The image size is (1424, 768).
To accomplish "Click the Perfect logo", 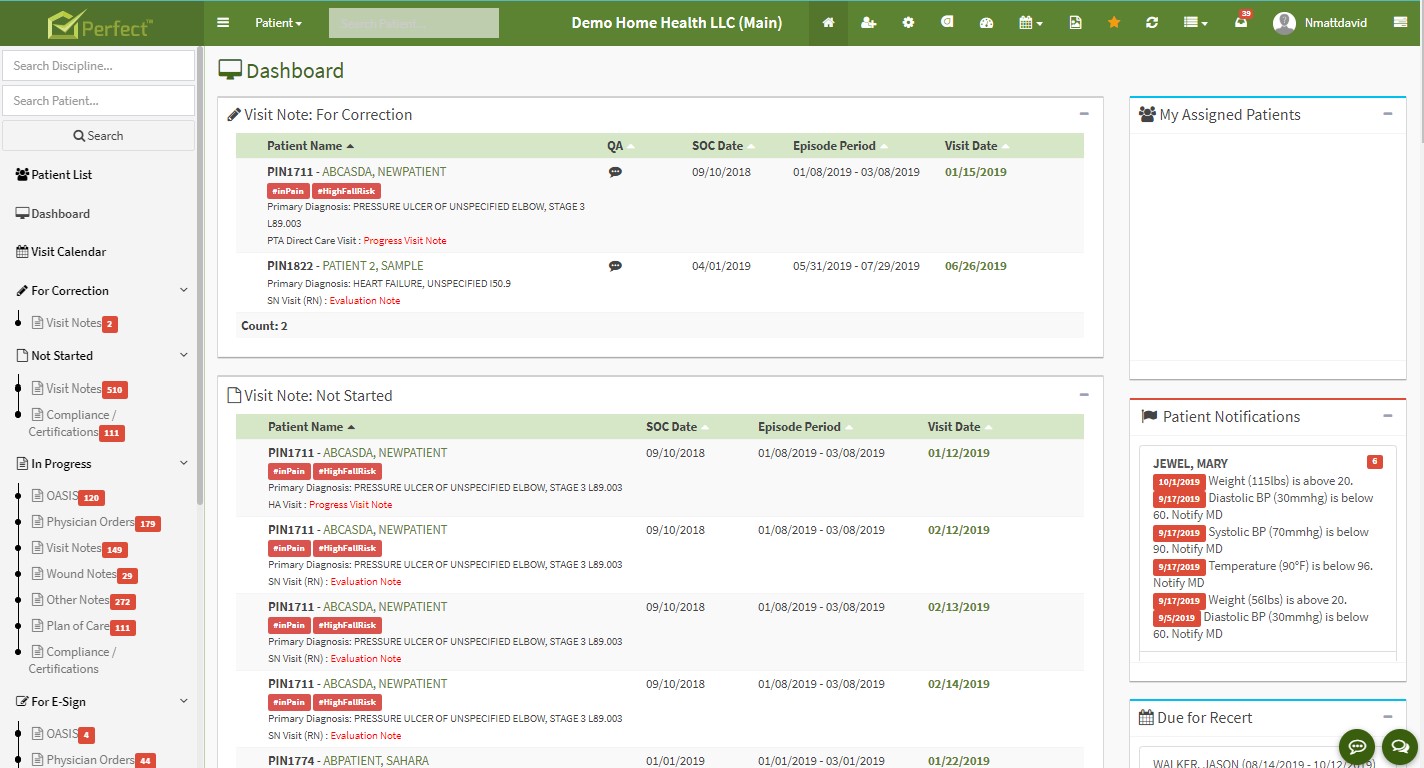I will tap(100, 23).
